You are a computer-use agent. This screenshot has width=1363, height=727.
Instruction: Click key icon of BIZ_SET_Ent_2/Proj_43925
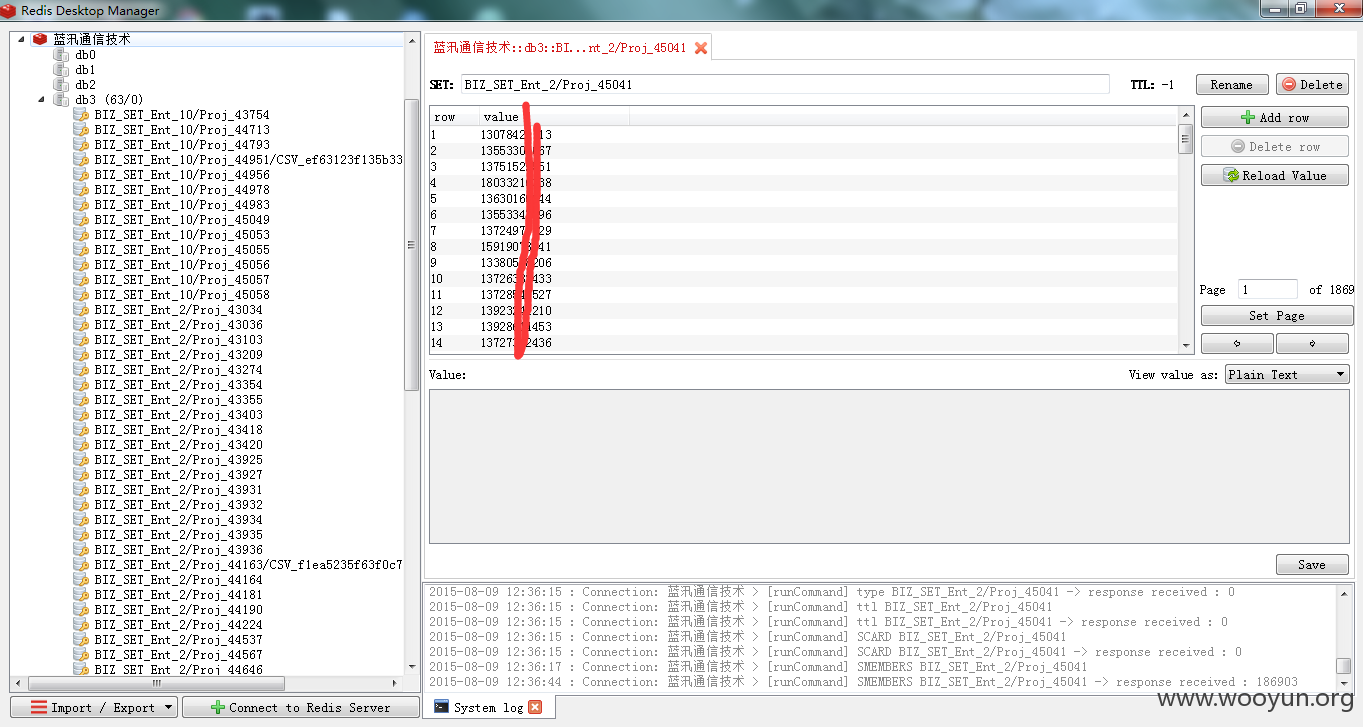[x=81, y=460]
